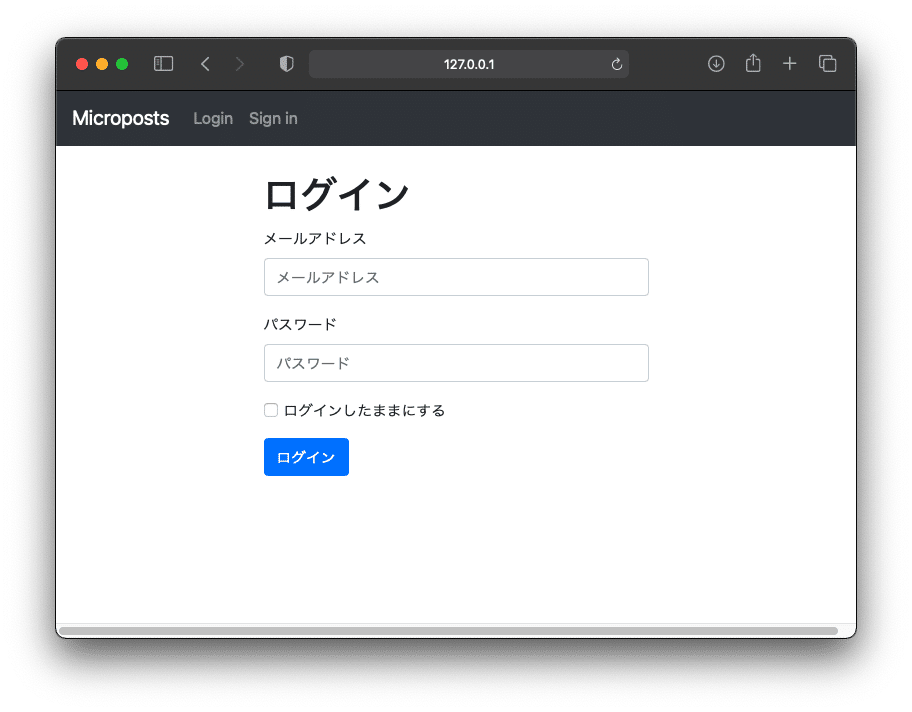912x712 pixels.
Task: Maximize the window with green button
Action: [122, 64]
